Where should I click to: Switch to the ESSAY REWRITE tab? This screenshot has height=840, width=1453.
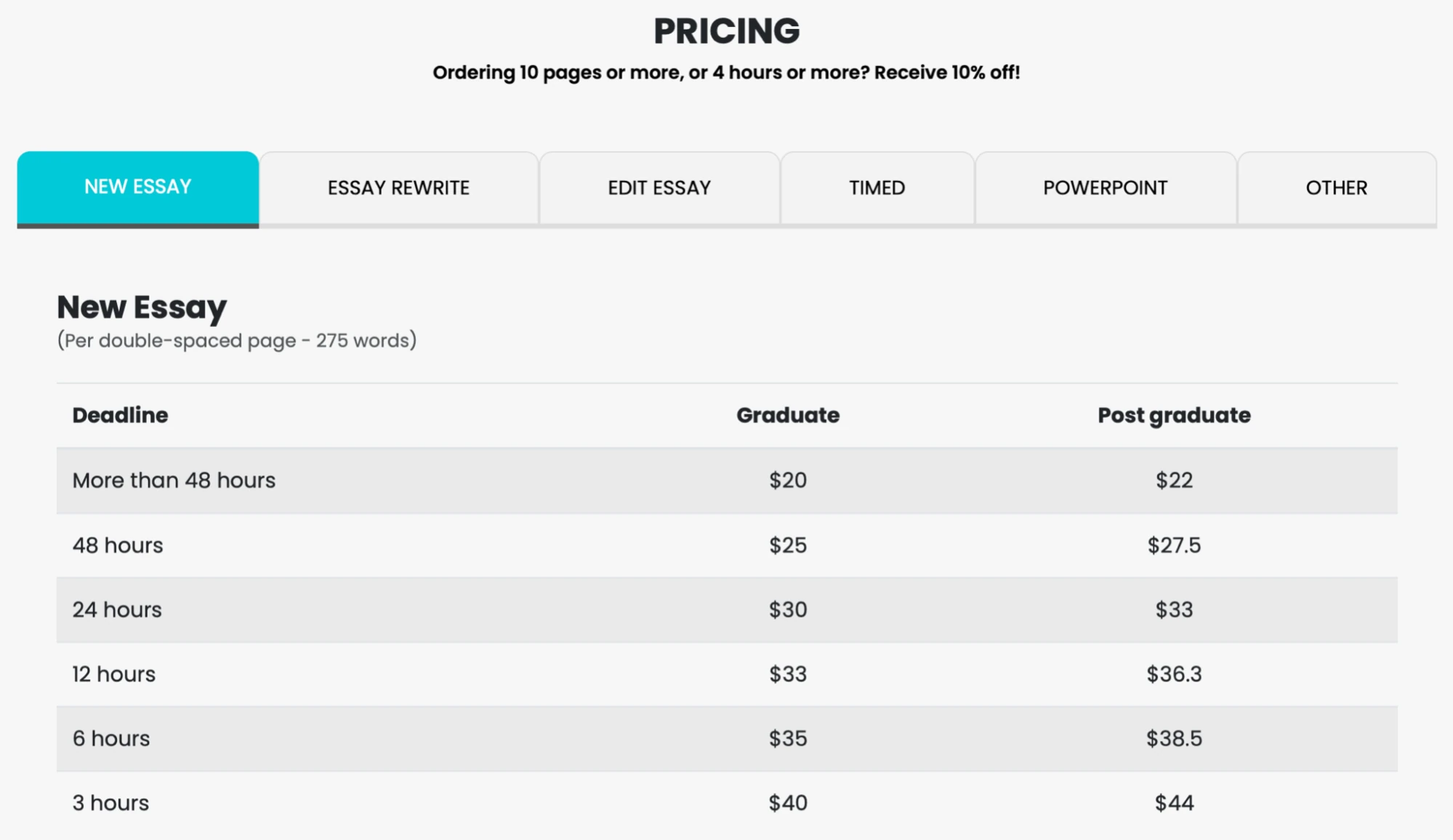(x=397, y=187)
